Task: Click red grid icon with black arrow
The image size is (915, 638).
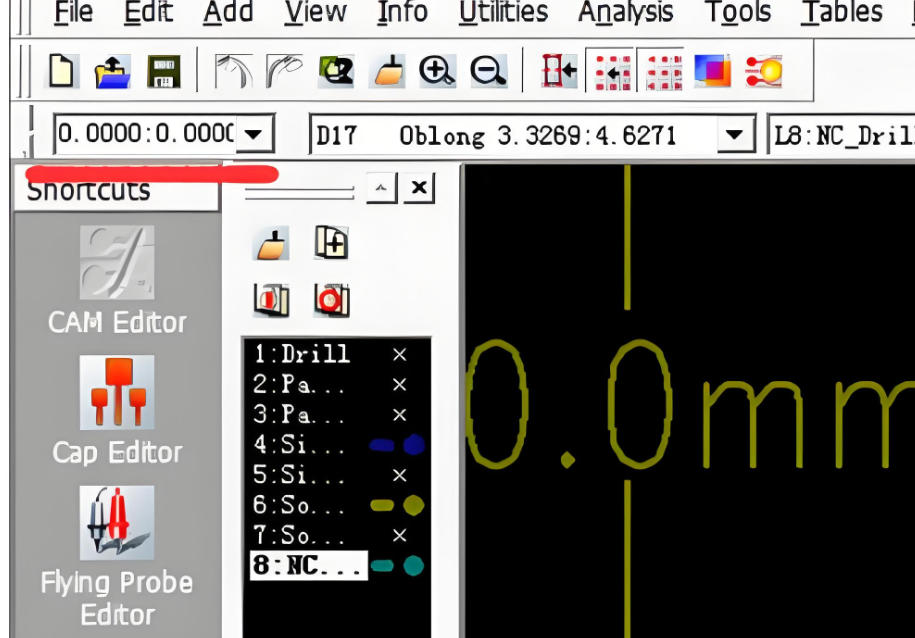Action: (612, 72)
